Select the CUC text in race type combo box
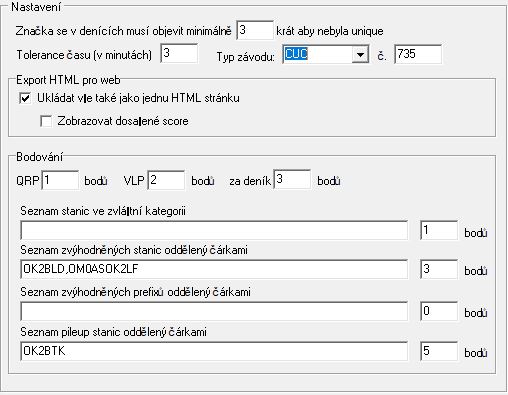508x395 pixels. (x=296, y=54)
